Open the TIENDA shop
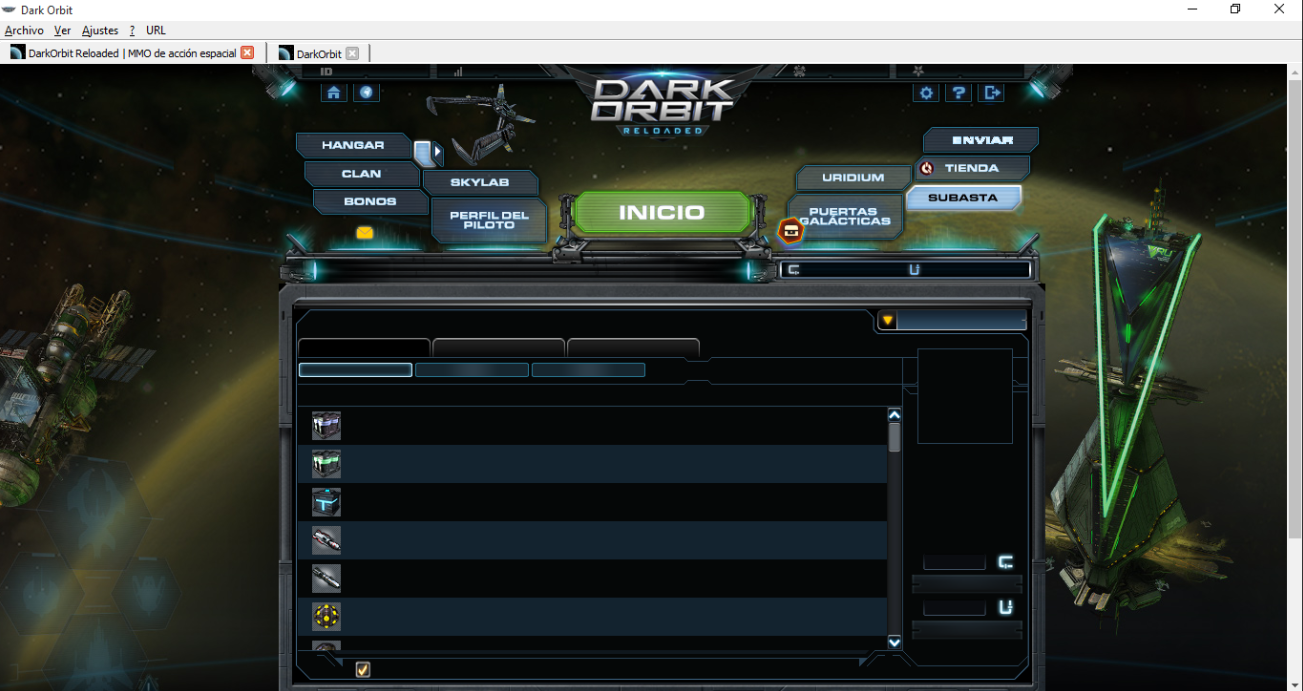The width and height of the screenshot is (1303, 691). [971, 168]
